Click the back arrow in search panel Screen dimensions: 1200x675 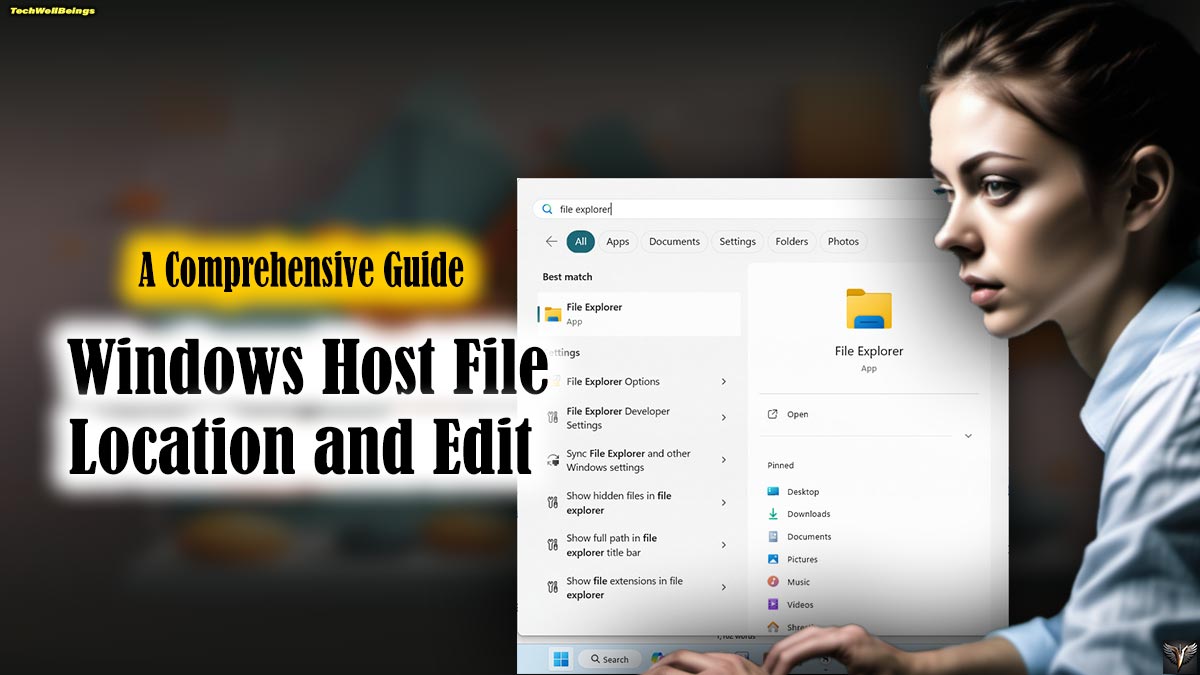550,241
